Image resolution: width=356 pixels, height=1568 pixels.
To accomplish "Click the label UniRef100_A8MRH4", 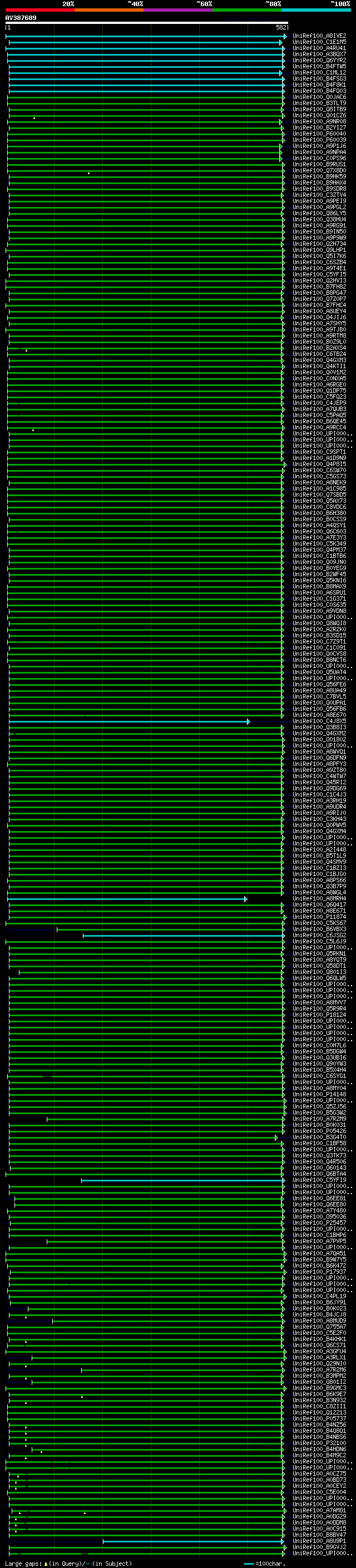I will (319, 898).
